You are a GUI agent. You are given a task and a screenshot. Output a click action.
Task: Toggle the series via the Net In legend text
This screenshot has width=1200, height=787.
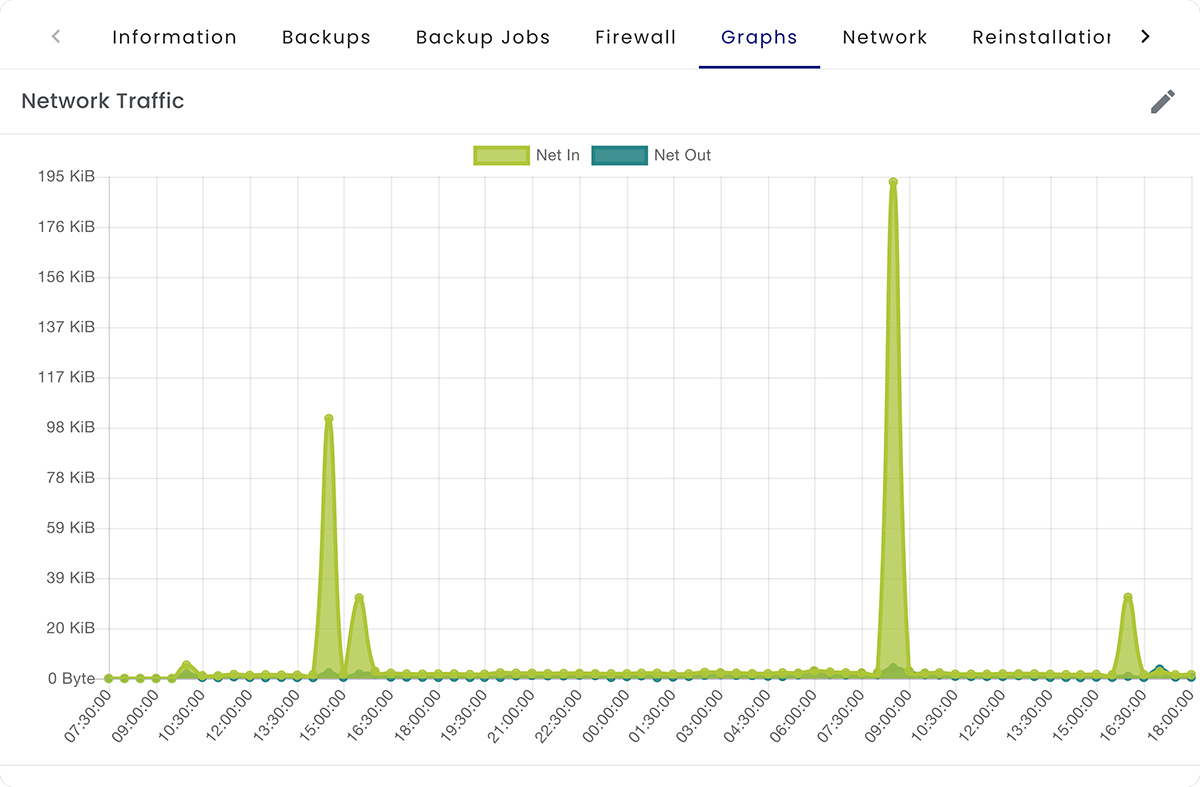[x=558, y=155]
